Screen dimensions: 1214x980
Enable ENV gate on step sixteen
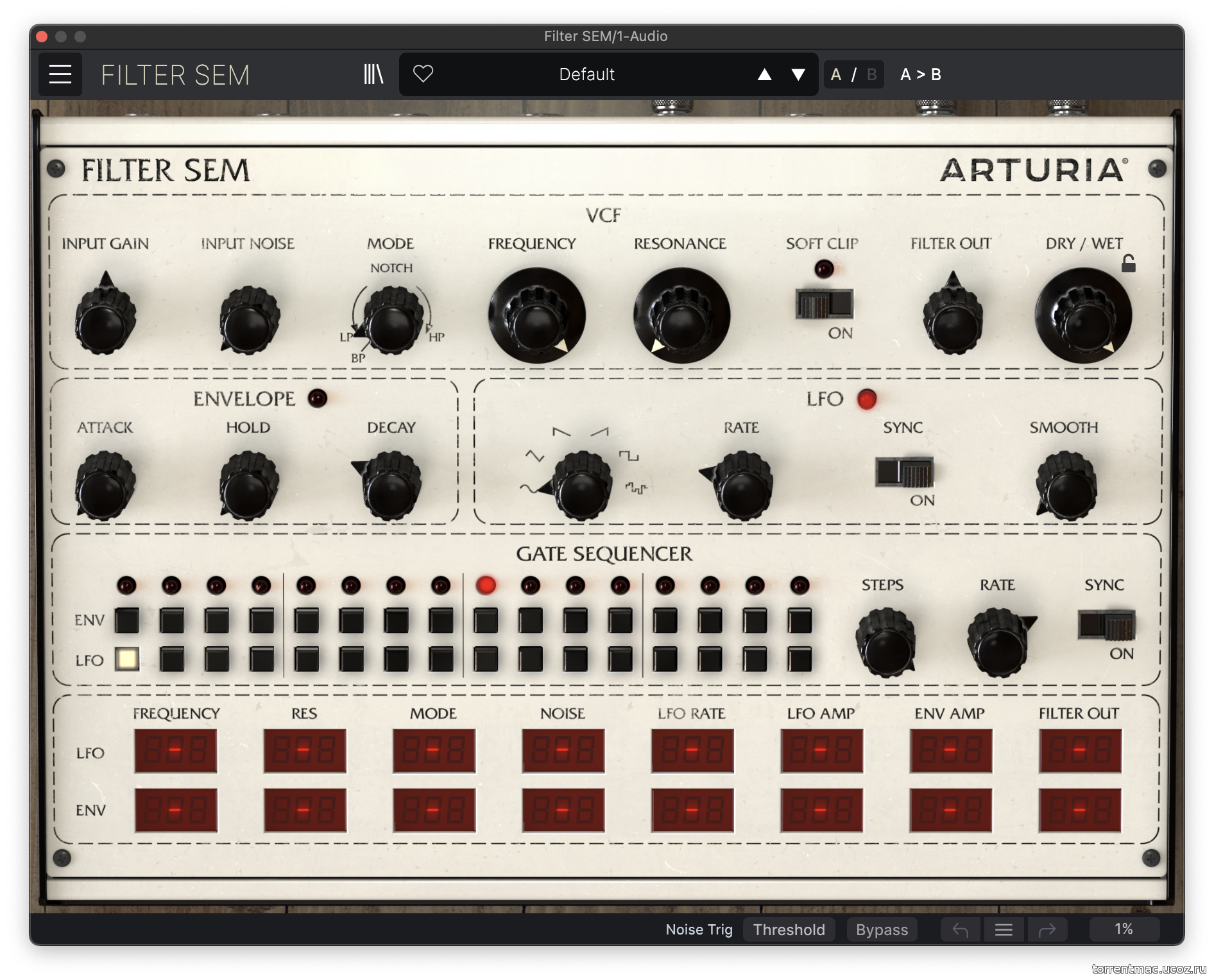tap(800, 620)
